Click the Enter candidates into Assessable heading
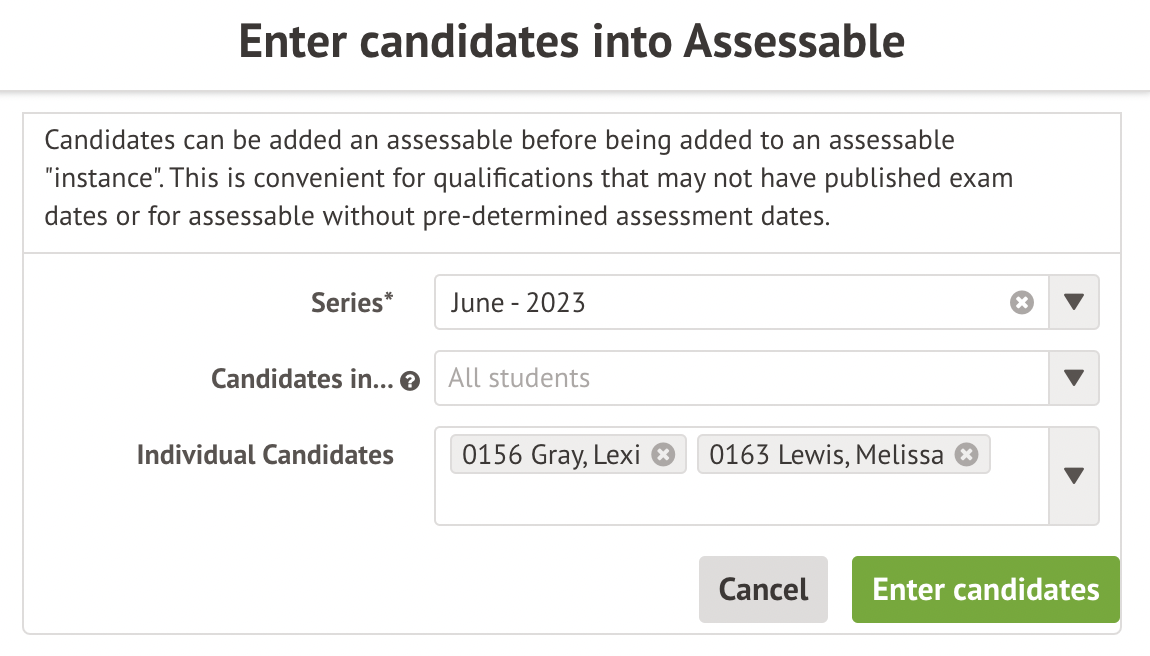The image size is (1150, 656). tap(572, 42)
